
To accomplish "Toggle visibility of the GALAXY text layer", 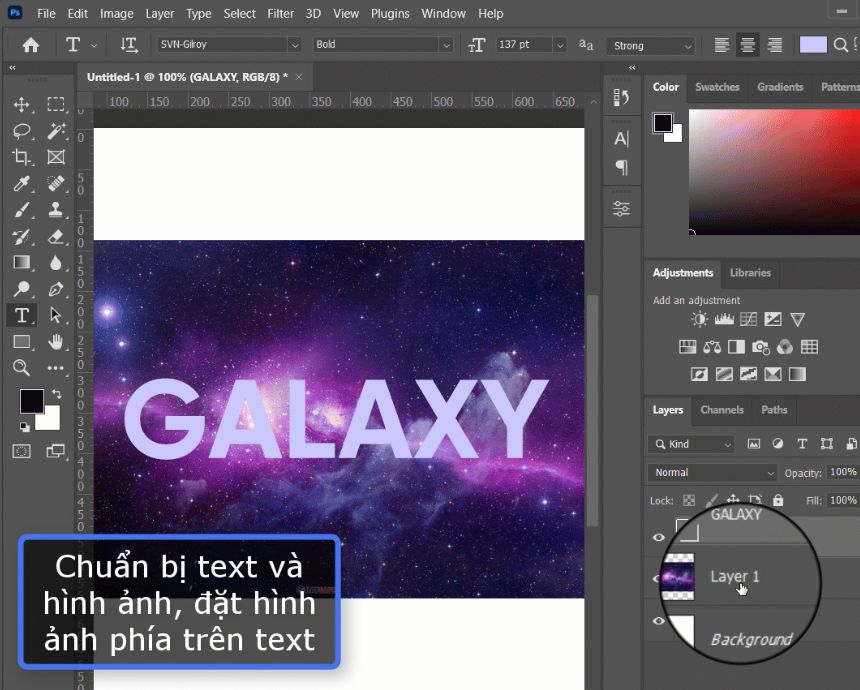I will [x=659, y=537].
